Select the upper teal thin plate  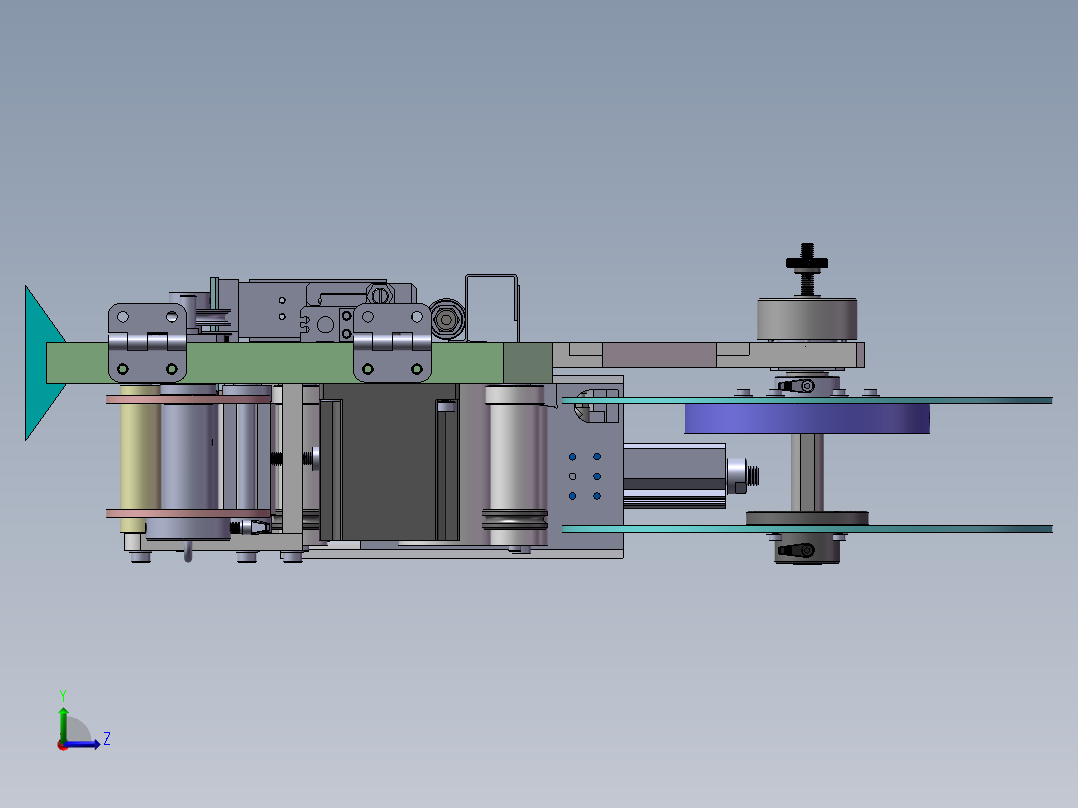[x=806, y=400]
